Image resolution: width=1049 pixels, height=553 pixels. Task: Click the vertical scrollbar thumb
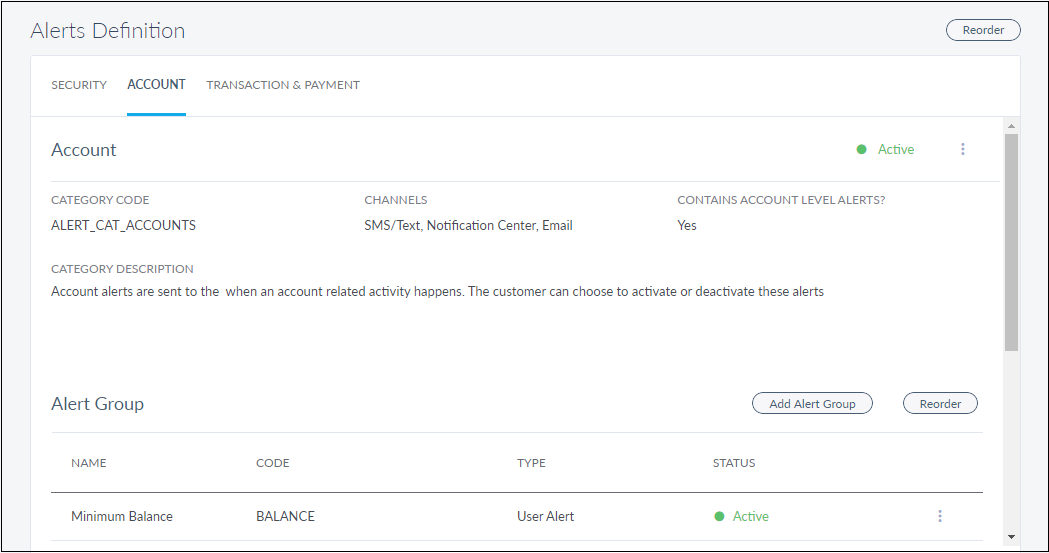pyautogui.click(x=1011, y=241)
